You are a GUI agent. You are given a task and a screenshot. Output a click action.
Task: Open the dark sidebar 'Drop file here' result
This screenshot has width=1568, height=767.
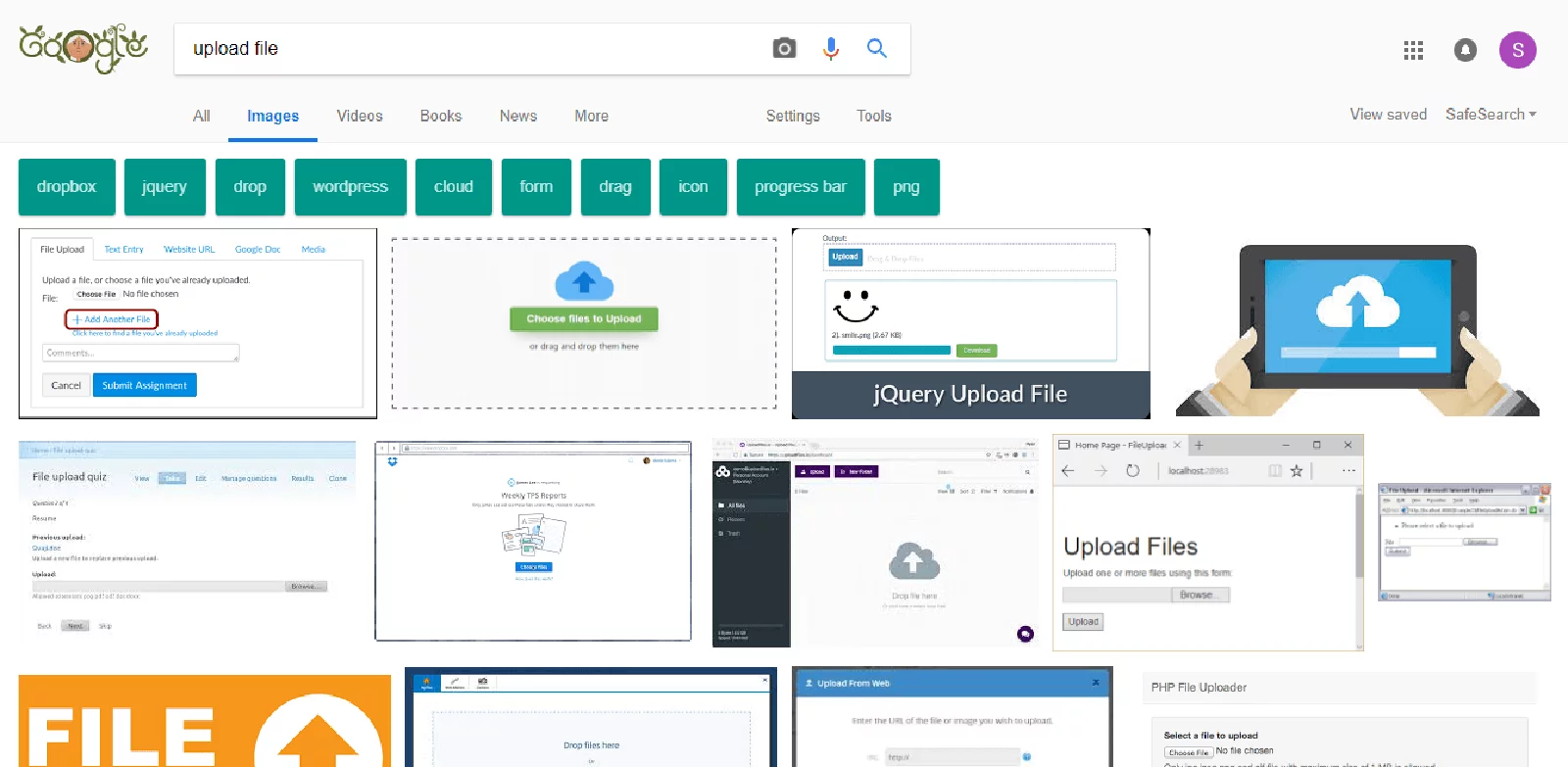876,543
